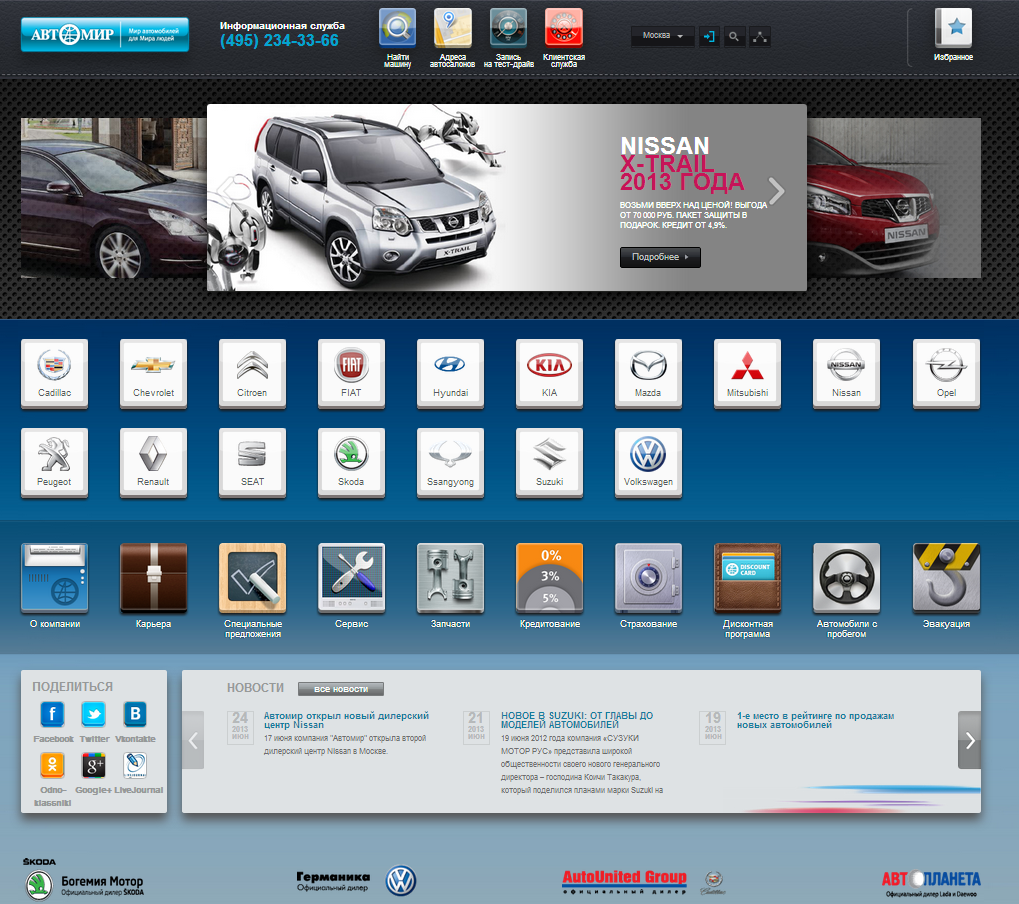Select the Renault brand tile
The width and height of the screenshot is (1019, 904).
pyautogui.click(x=153, y=463)
